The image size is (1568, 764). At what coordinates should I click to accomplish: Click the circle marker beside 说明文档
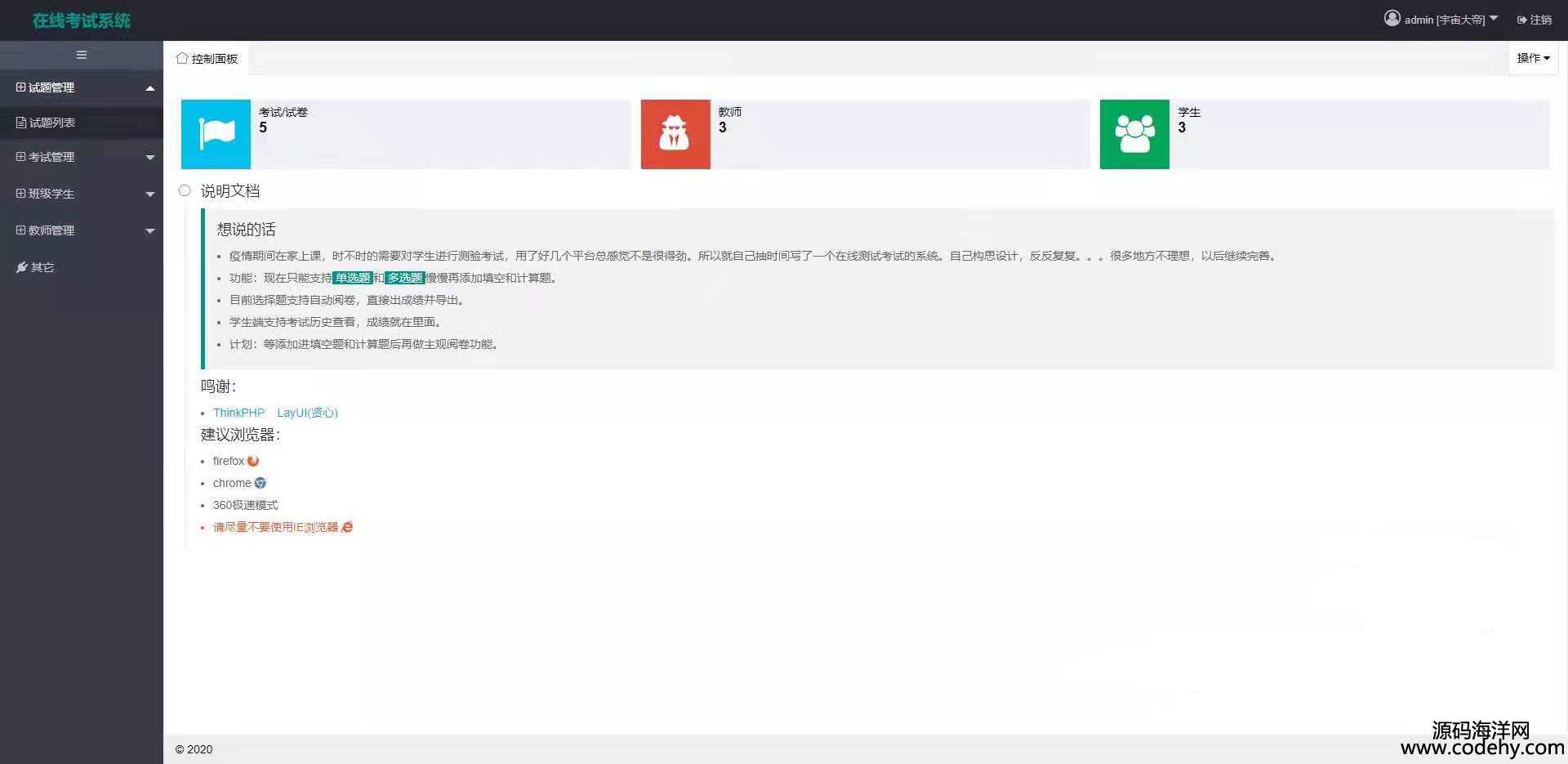185,190
